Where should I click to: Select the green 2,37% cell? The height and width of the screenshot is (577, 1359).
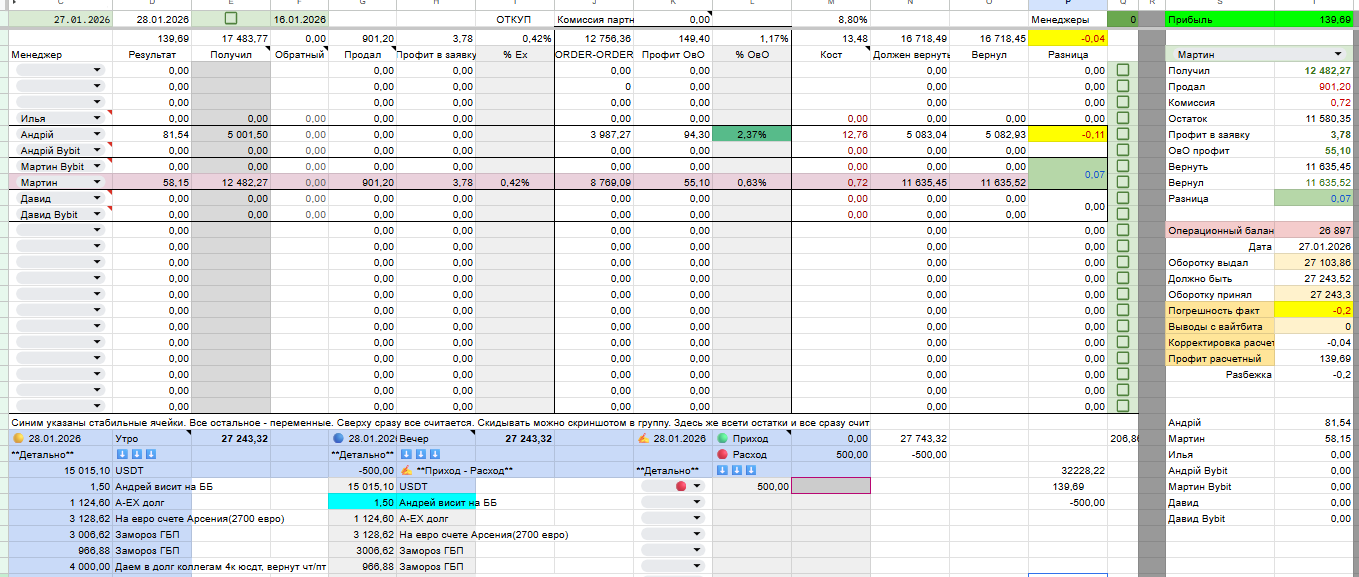752,134
